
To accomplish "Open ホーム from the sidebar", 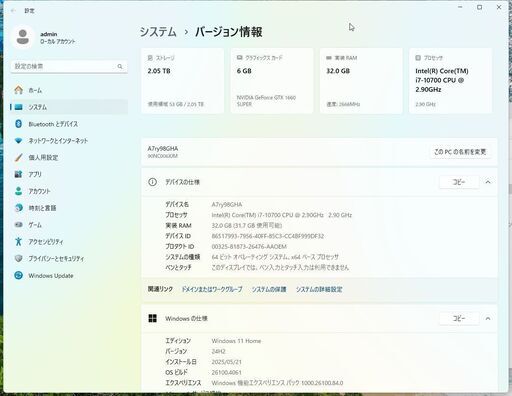I will pos(69,90).
